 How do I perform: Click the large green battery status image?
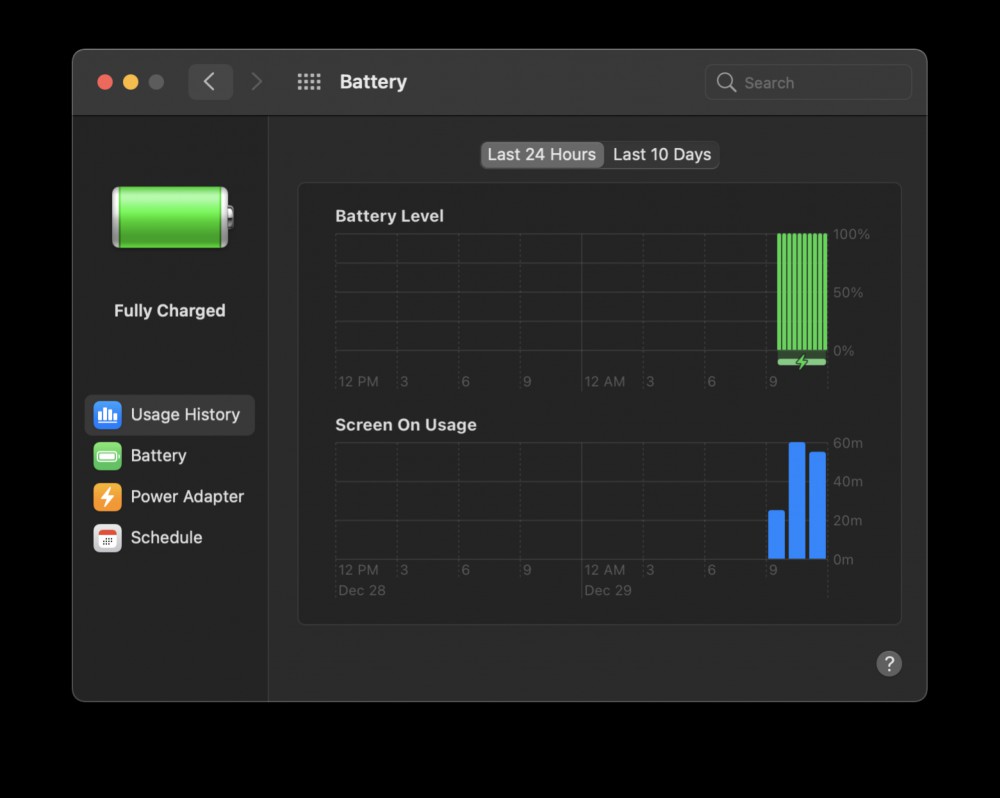coord(173,218)
